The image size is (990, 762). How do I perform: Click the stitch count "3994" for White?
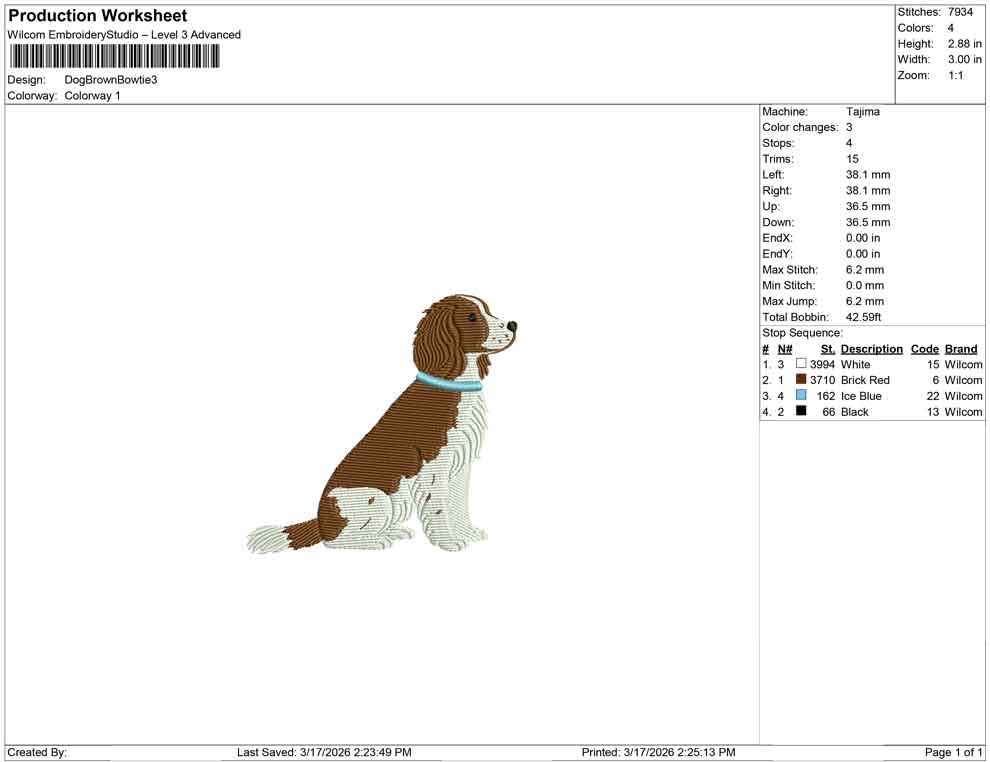[822, 364]
